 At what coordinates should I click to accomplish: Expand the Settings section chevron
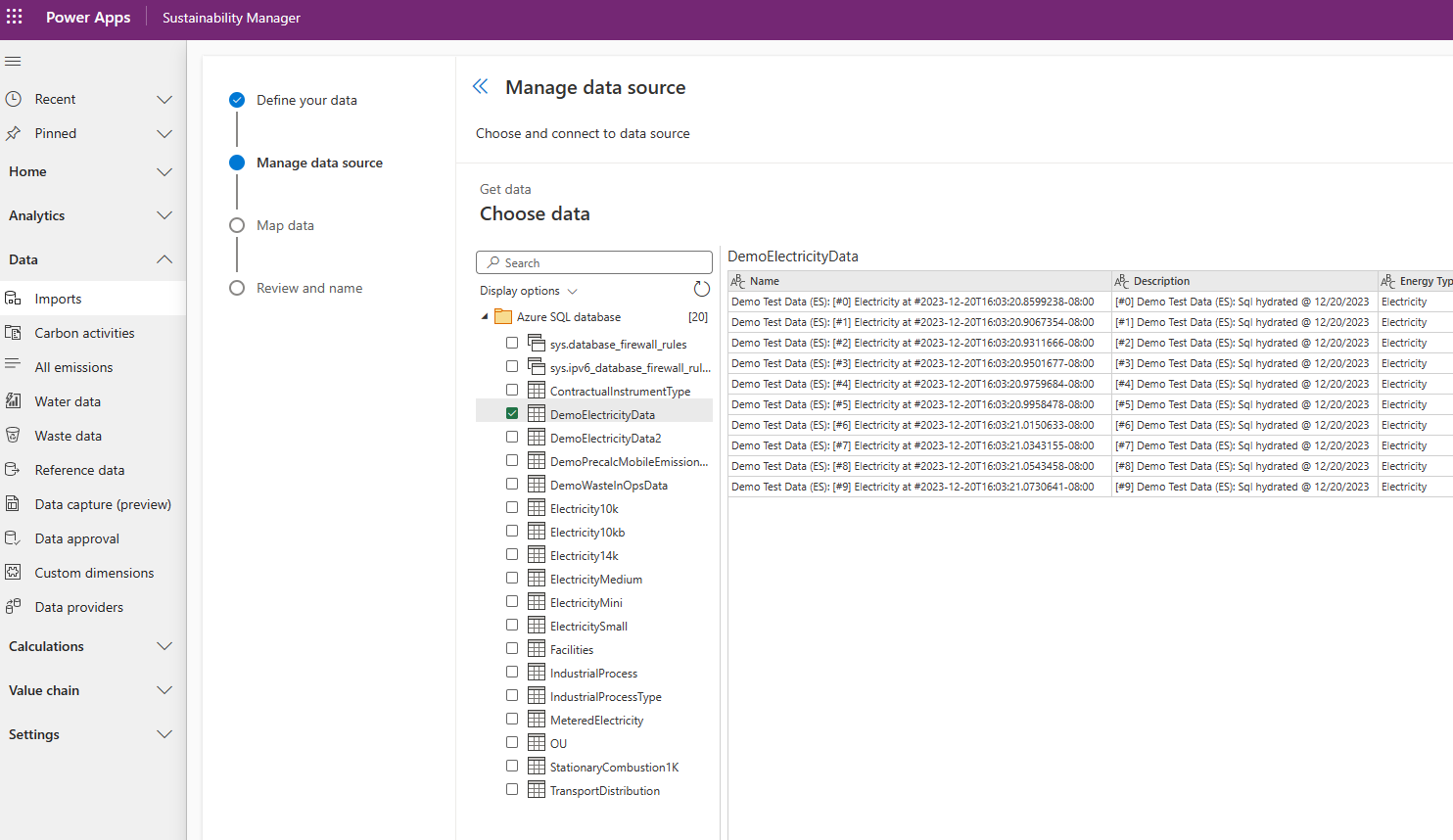coord(164,734)
